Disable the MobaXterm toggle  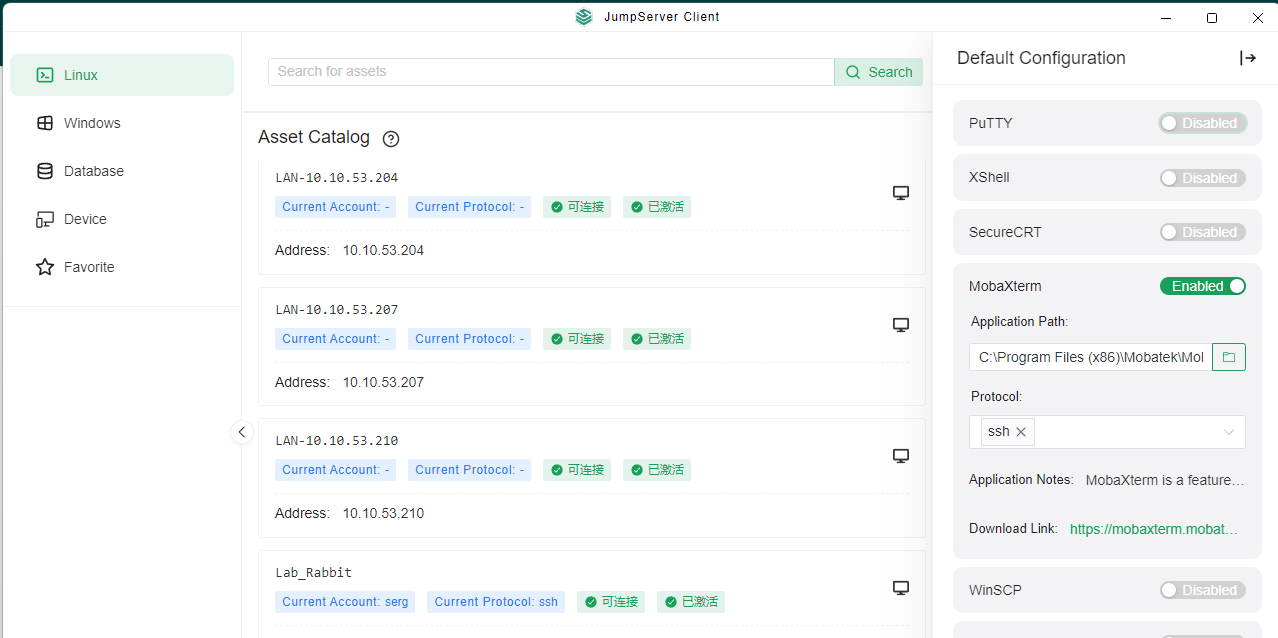coord(1203,286)
